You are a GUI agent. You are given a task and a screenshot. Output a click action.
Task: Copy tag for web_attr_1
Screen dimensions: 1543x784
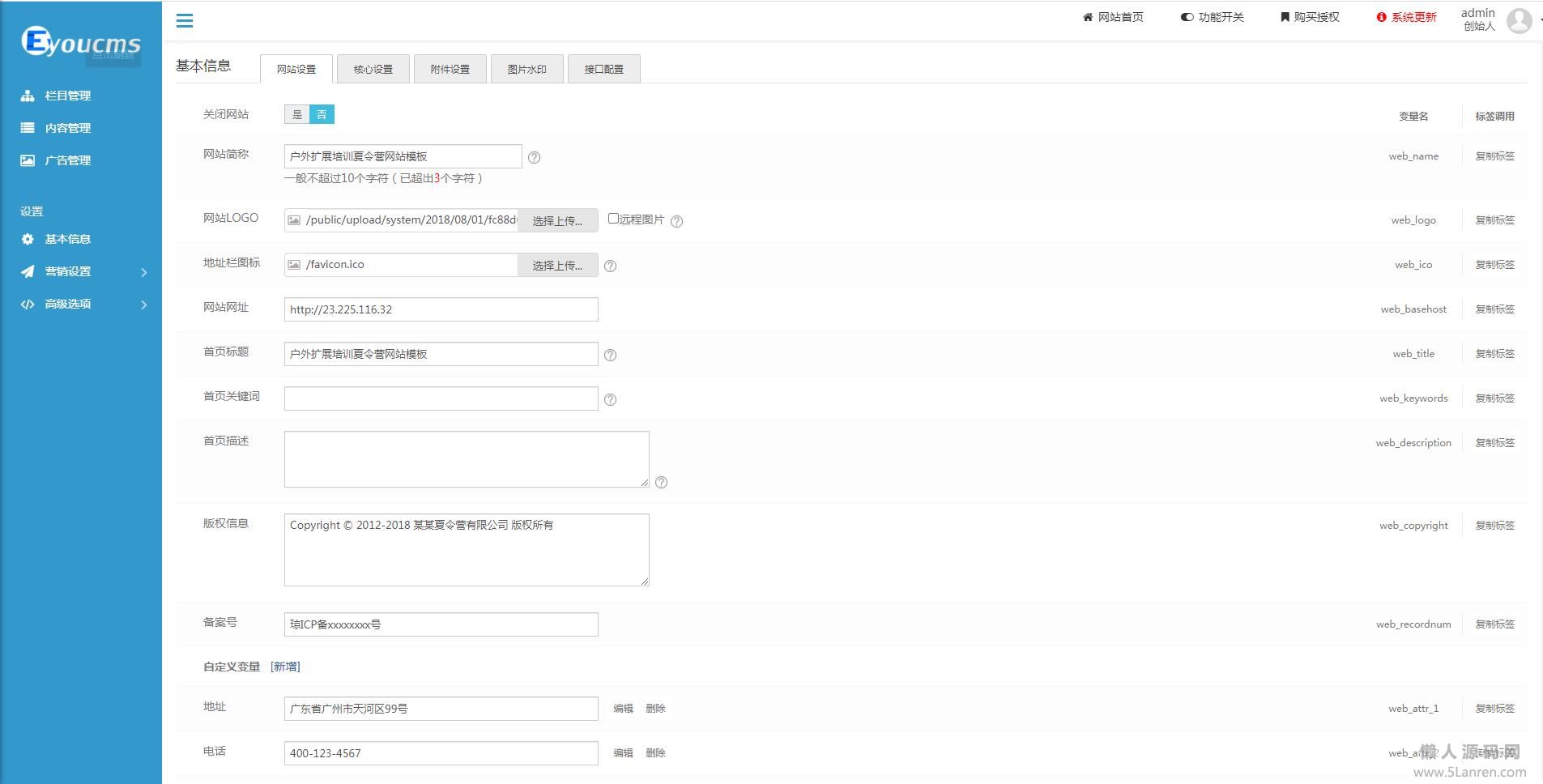tap(1494, 709)
